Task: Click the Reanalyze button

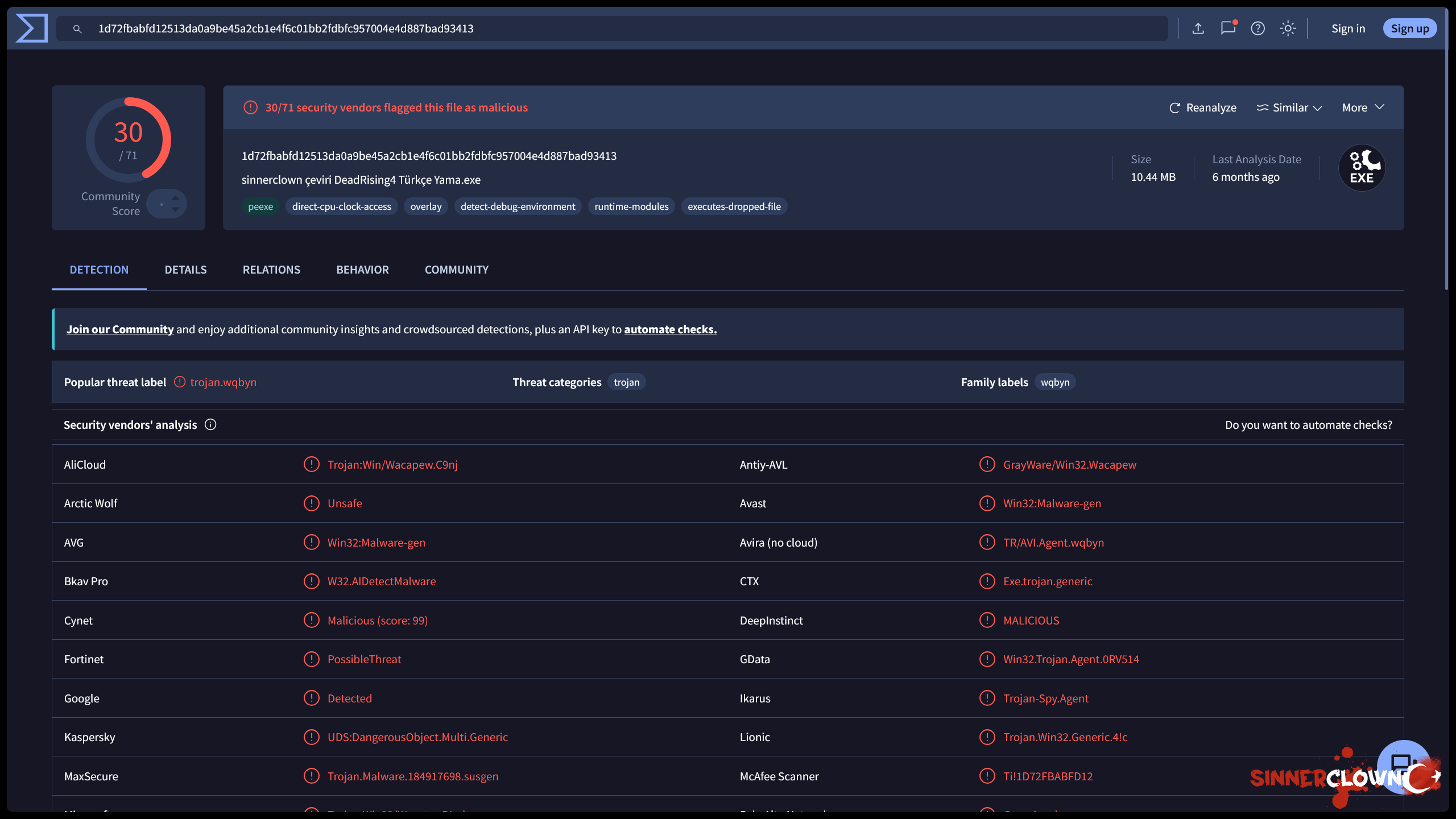Action: pyautogui.click(x=1203, y=107)
